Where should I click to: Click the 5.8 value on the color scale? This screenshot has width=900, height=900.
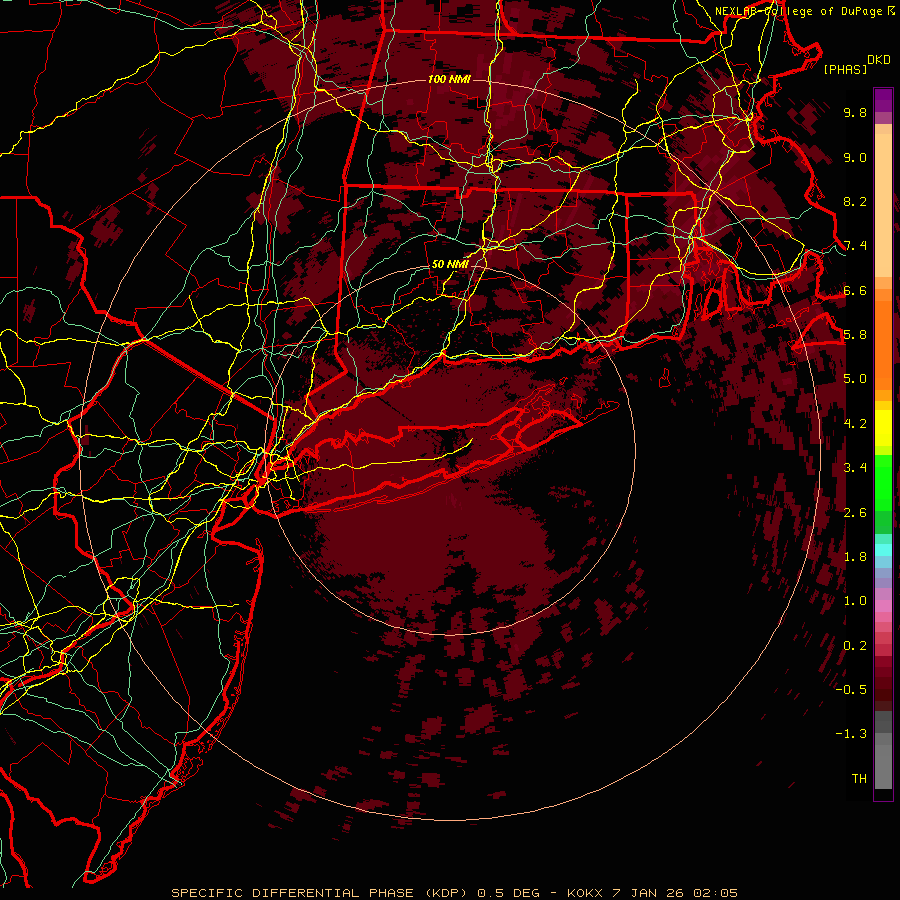click(x=855, y=335)
